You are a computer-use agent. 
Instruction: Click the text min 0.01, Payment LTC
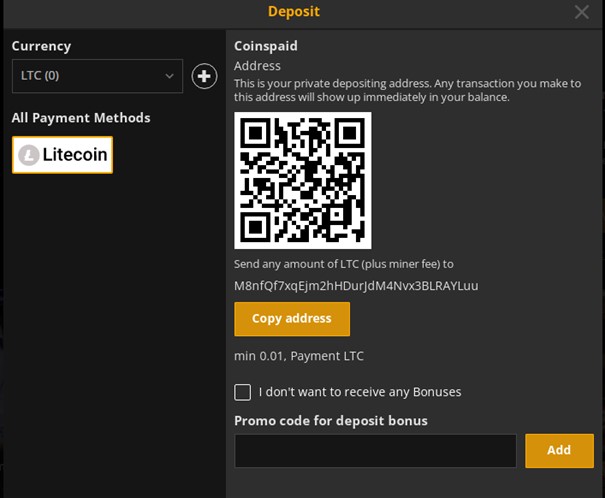point(299,356)
